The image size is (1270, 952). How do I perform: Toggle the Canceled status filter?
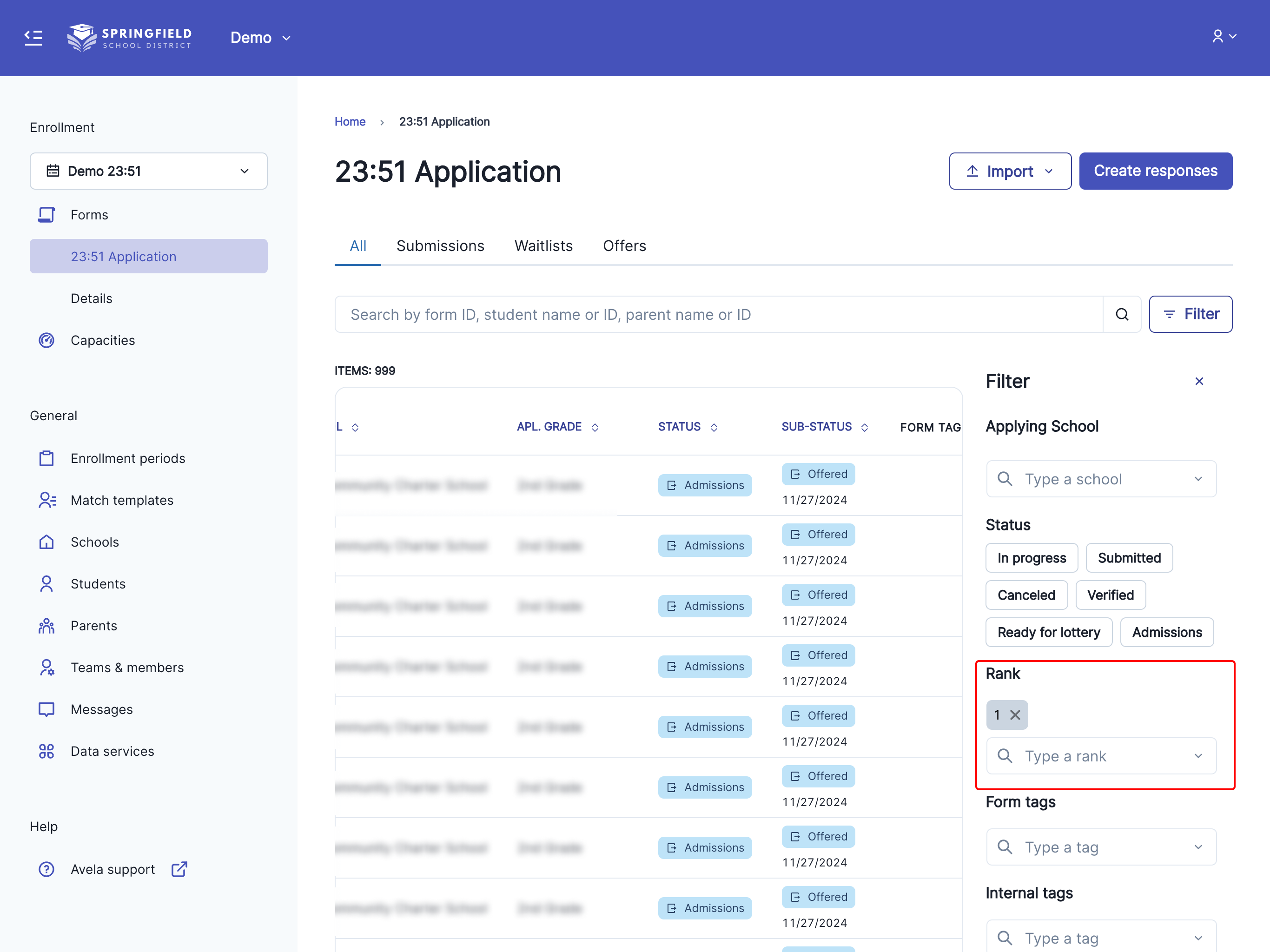[1026, 595]
